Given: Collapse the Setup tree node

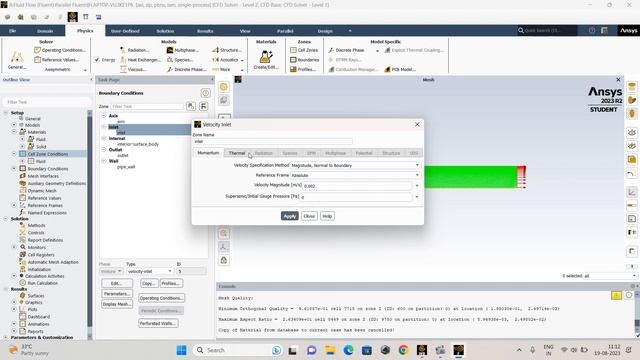Looking at the screenshot, I should click(x=6, y=112).
